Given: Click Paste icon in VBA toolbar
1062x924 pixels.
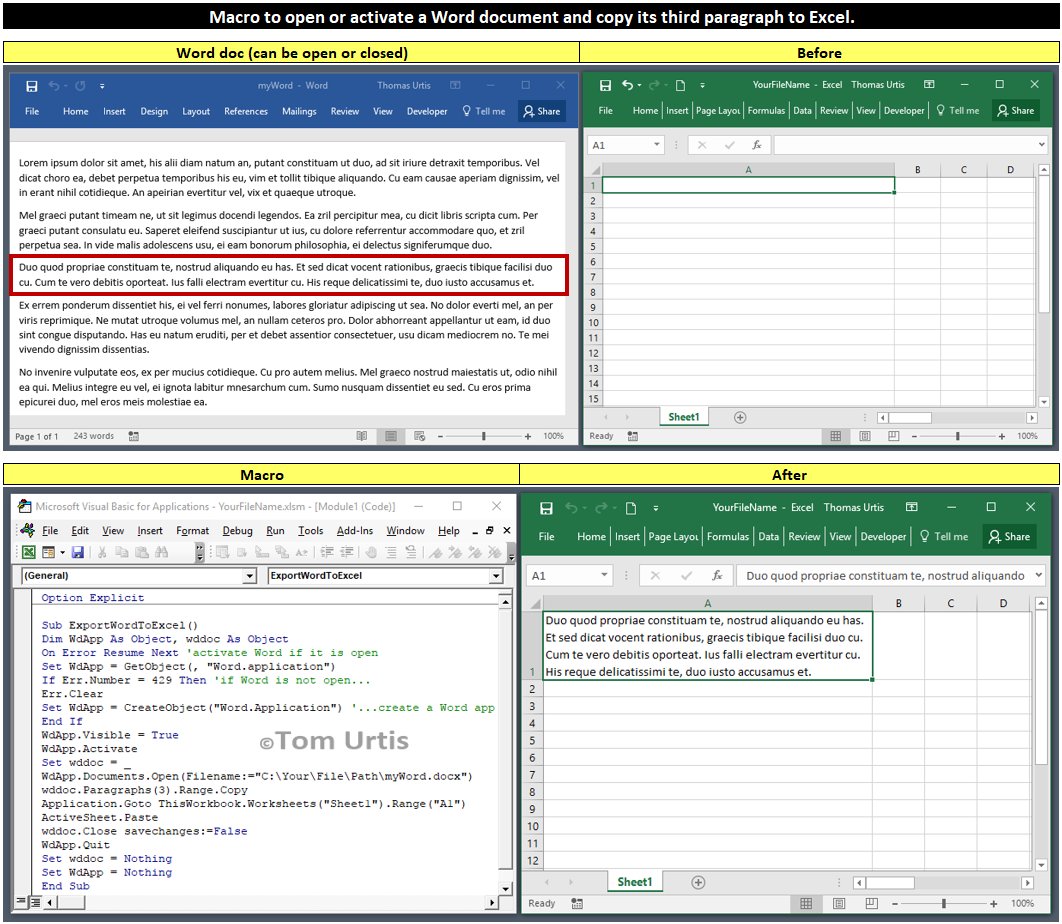Looking at the screenshot, I should tap(141, 552).
